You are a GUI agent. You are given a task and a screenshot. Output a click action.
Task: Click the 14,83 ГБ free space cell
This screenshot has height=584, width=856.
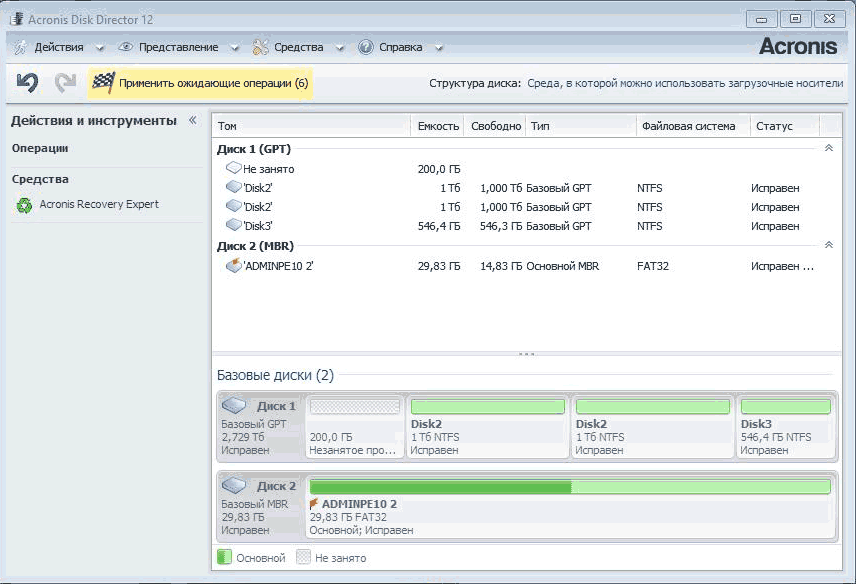point(501,266)
